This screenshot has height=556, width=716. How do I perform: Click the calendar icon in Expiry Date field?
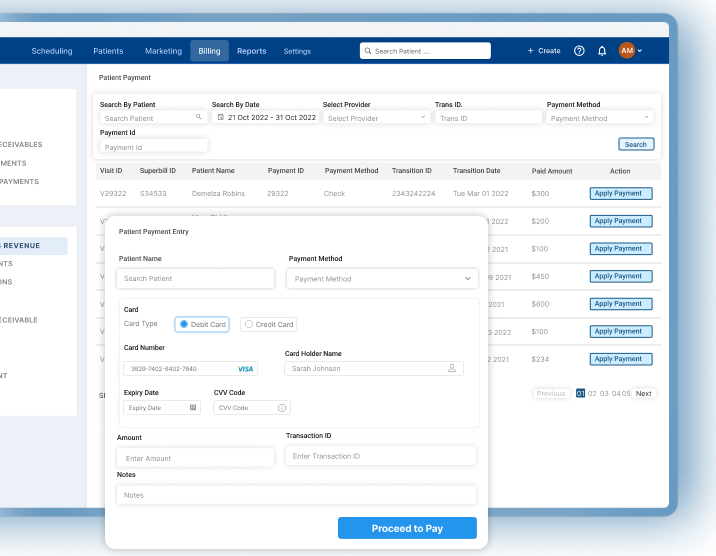point(193,407)
